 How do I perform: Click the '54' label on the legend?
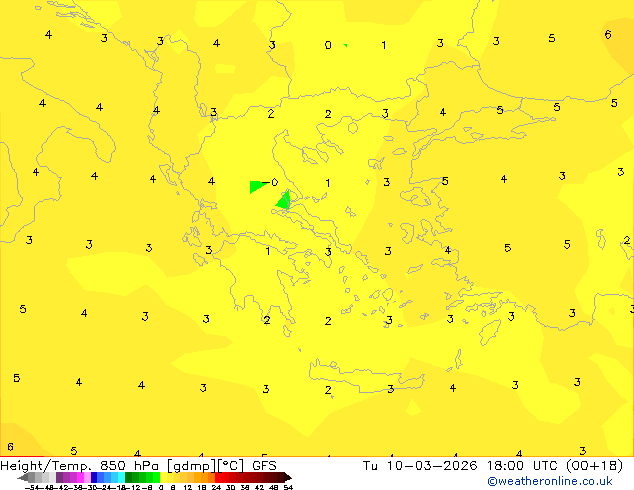coord(288,487)
